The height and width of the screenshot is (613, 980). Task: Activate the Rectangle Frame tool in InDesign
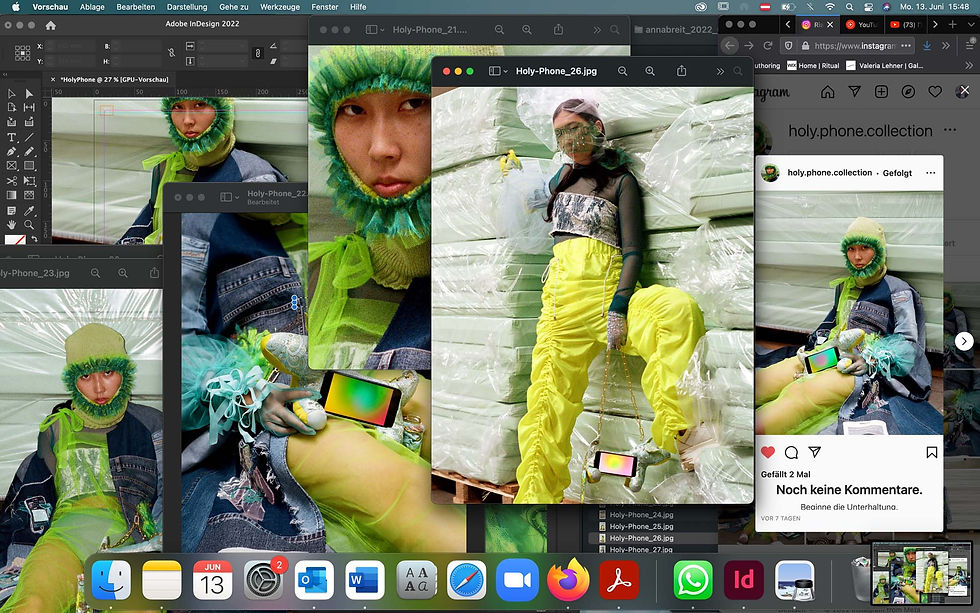[x=11, y=166]
